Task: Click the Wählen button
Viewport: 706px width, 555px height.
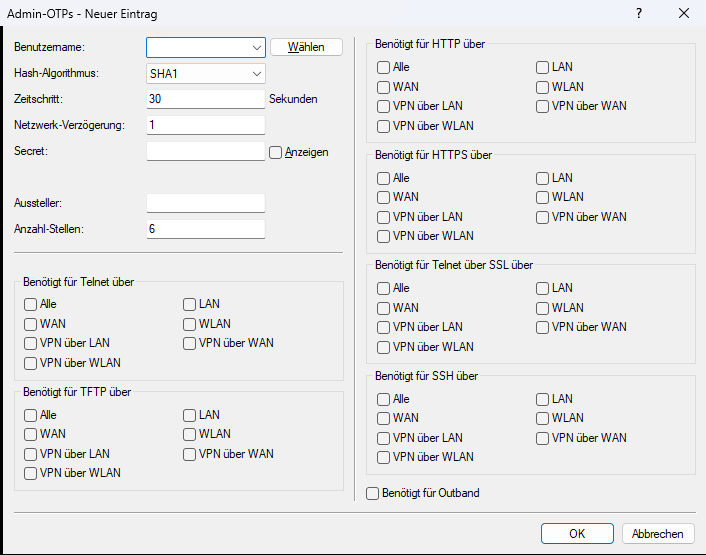Action: [x=306, y=47]
